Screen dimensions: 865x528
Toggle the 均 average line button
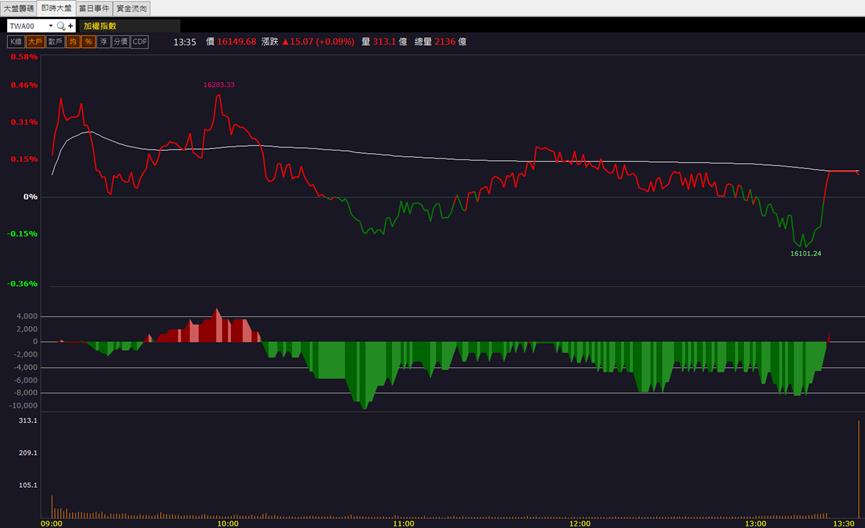[73, 41]
